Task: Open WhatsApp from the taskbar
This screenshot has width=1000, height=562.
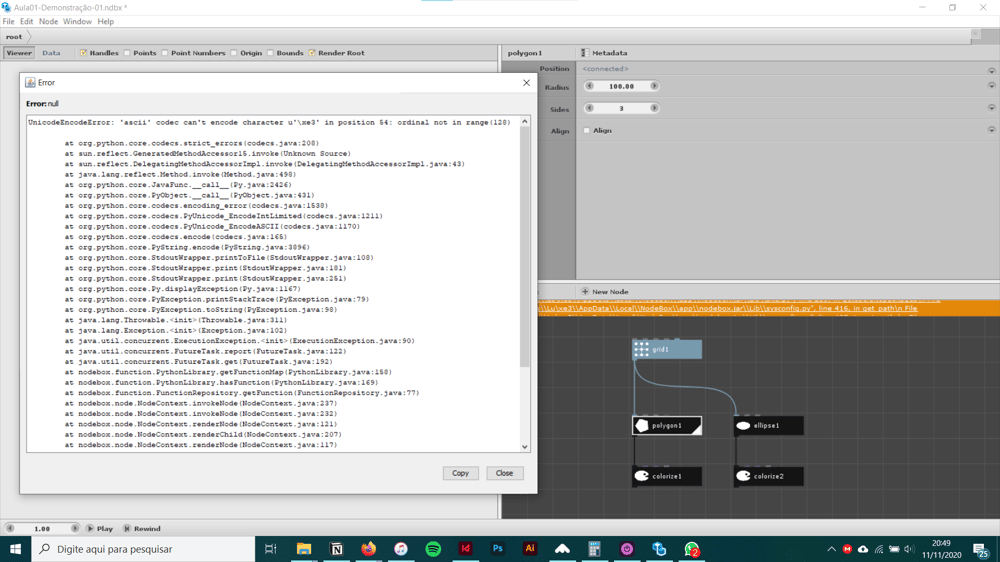Action: coord(691,549)
